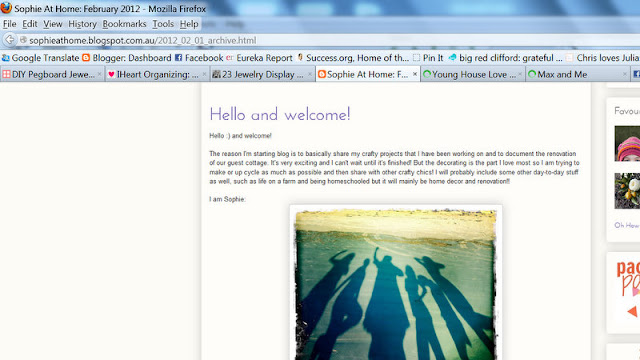Screen dimensions: 640x360
Task: Close the Sophie At Home tab
Action: click(415, 74)
